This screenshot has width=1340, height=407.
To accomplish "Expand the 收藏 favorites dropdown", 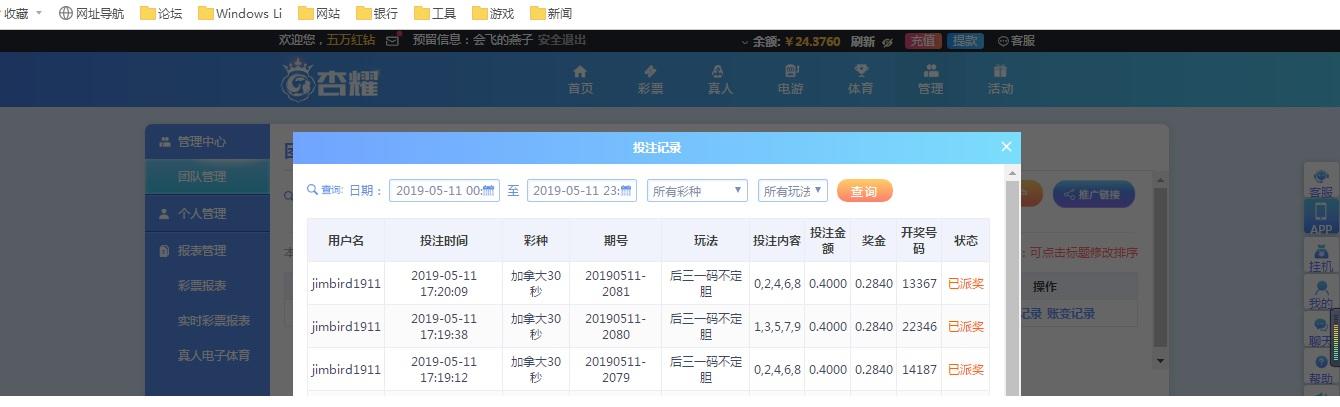I will (23, 13).
